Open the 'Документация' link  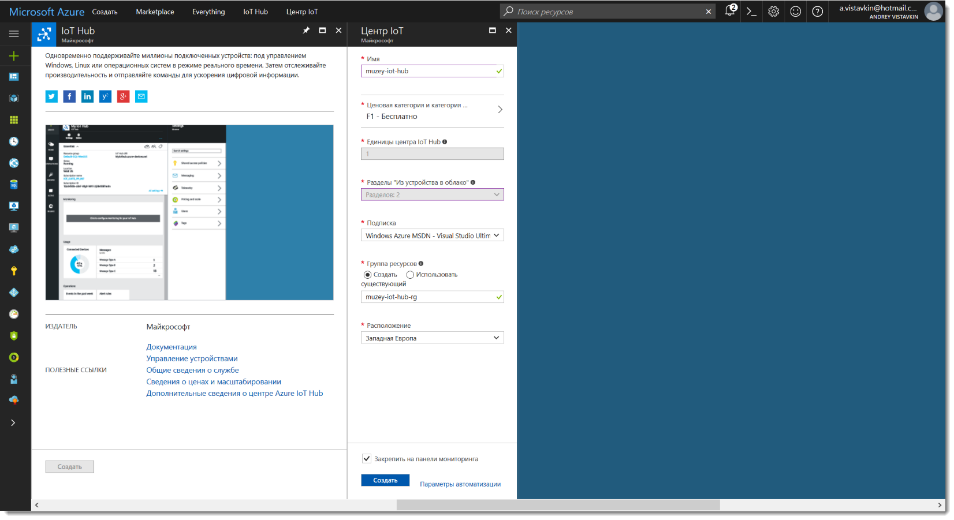tap(172, 347)
